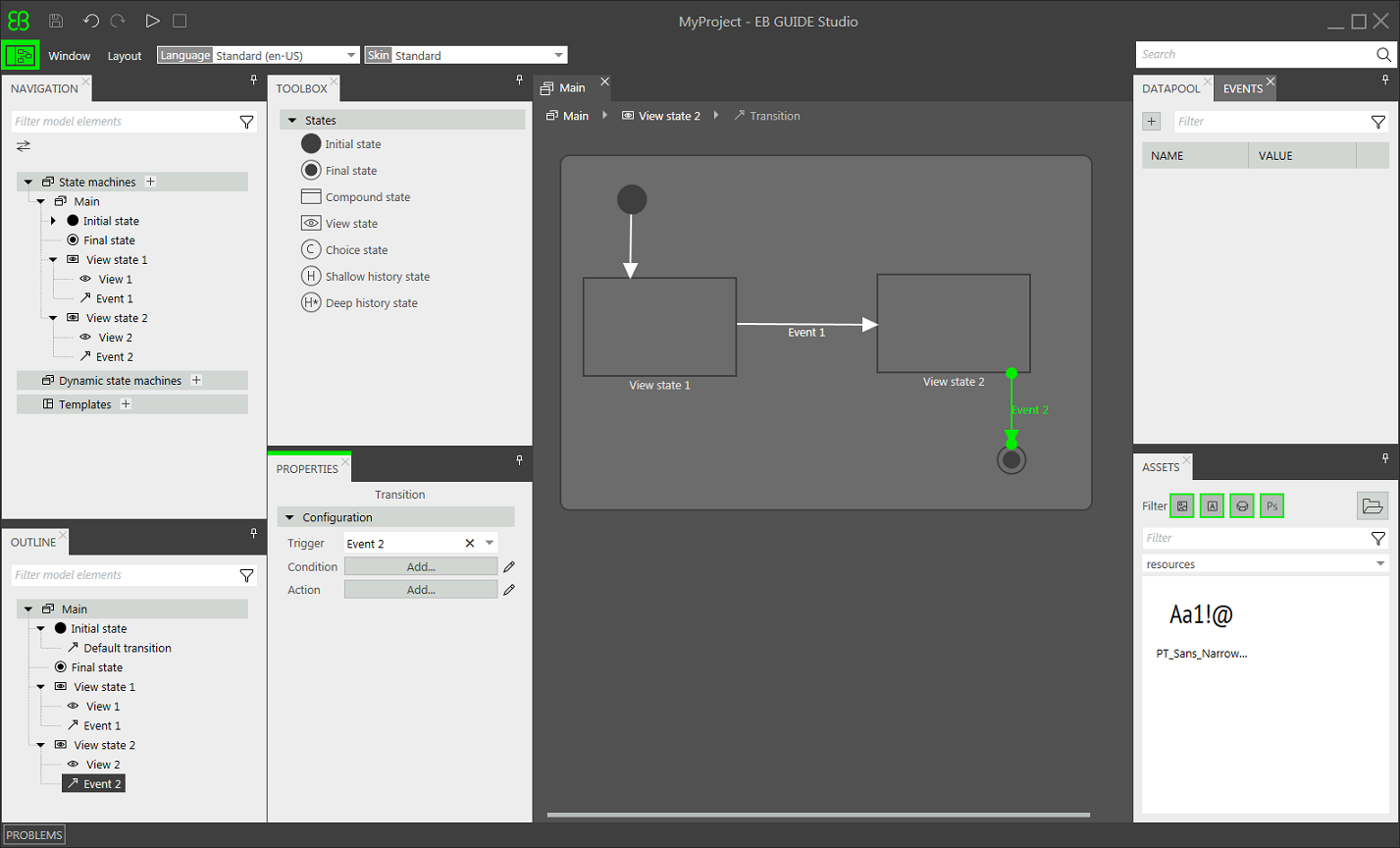
Task: Edit Condition with pencil icon
Action: [x=509, y=566]
